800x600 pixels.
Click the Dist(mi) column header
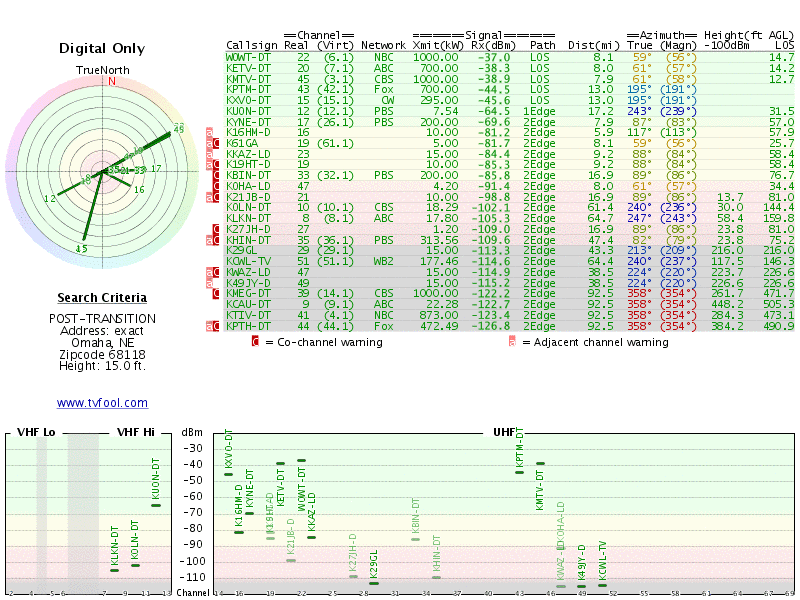pyautogui.click(x=594, y=45)
